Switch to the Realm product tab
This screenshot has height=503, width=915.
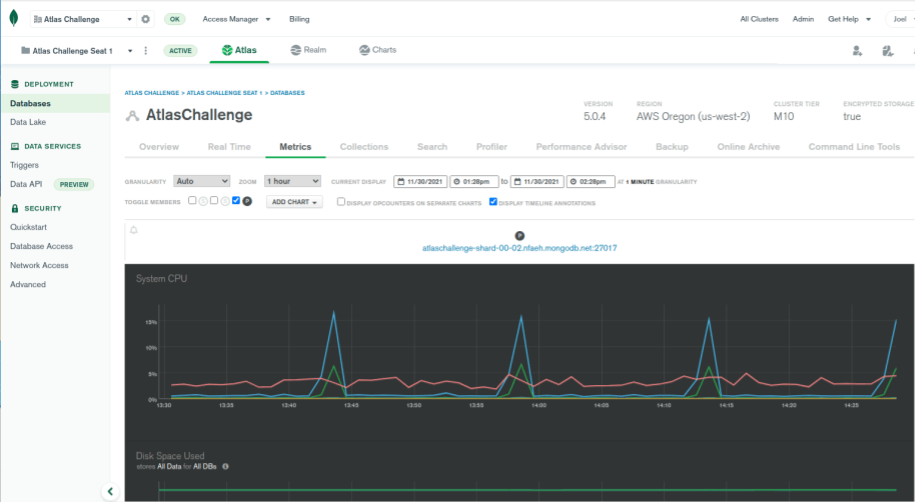308,50
